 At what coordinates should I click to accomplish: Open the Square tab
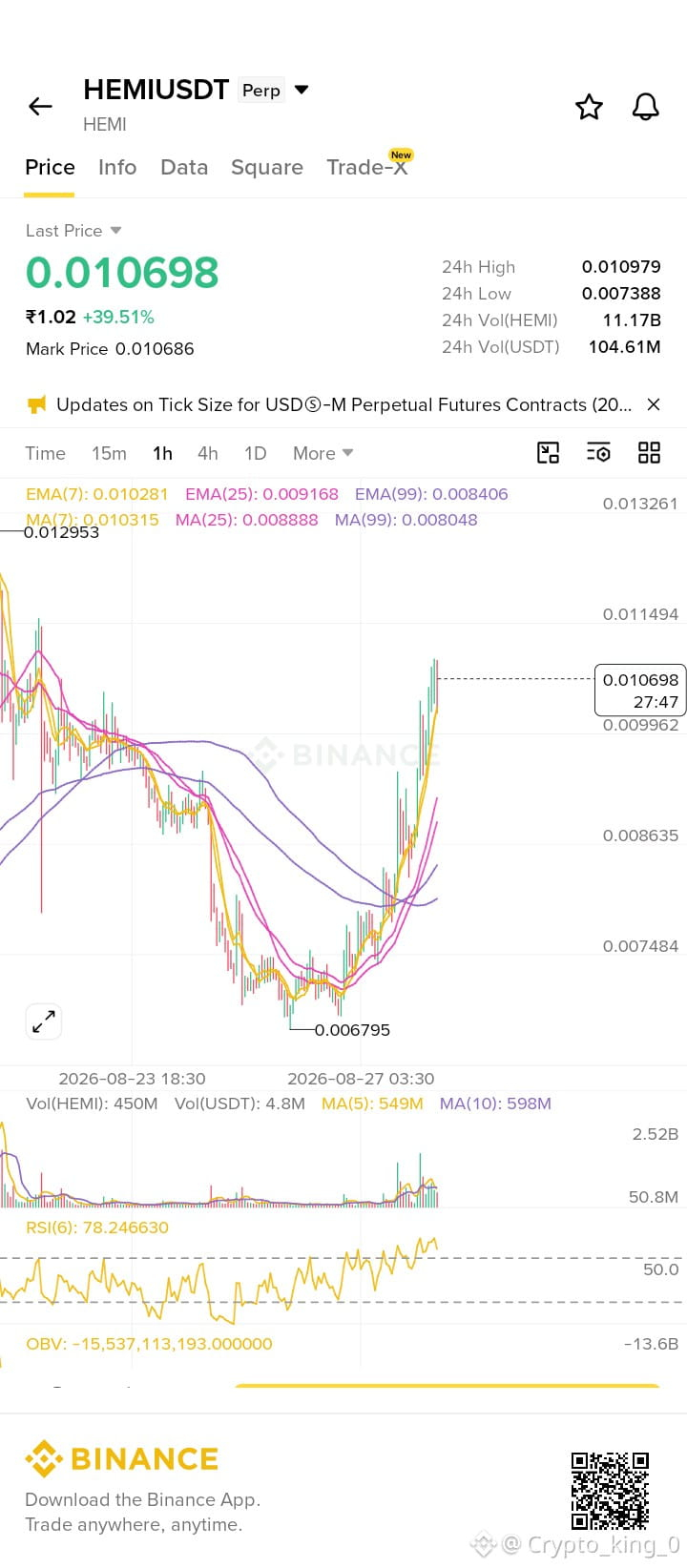[267, 168]
